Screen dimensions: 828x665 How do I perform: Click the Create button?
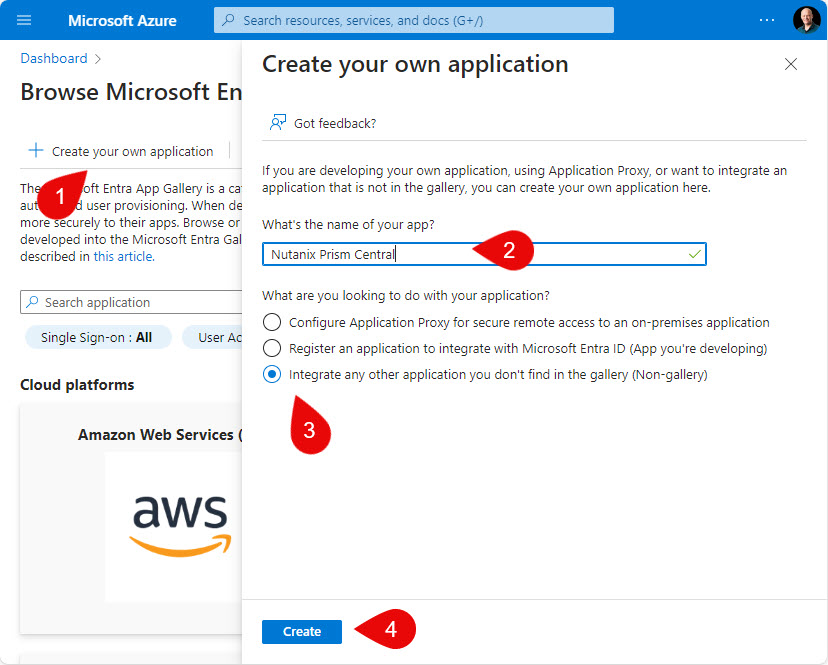[302, 631]
